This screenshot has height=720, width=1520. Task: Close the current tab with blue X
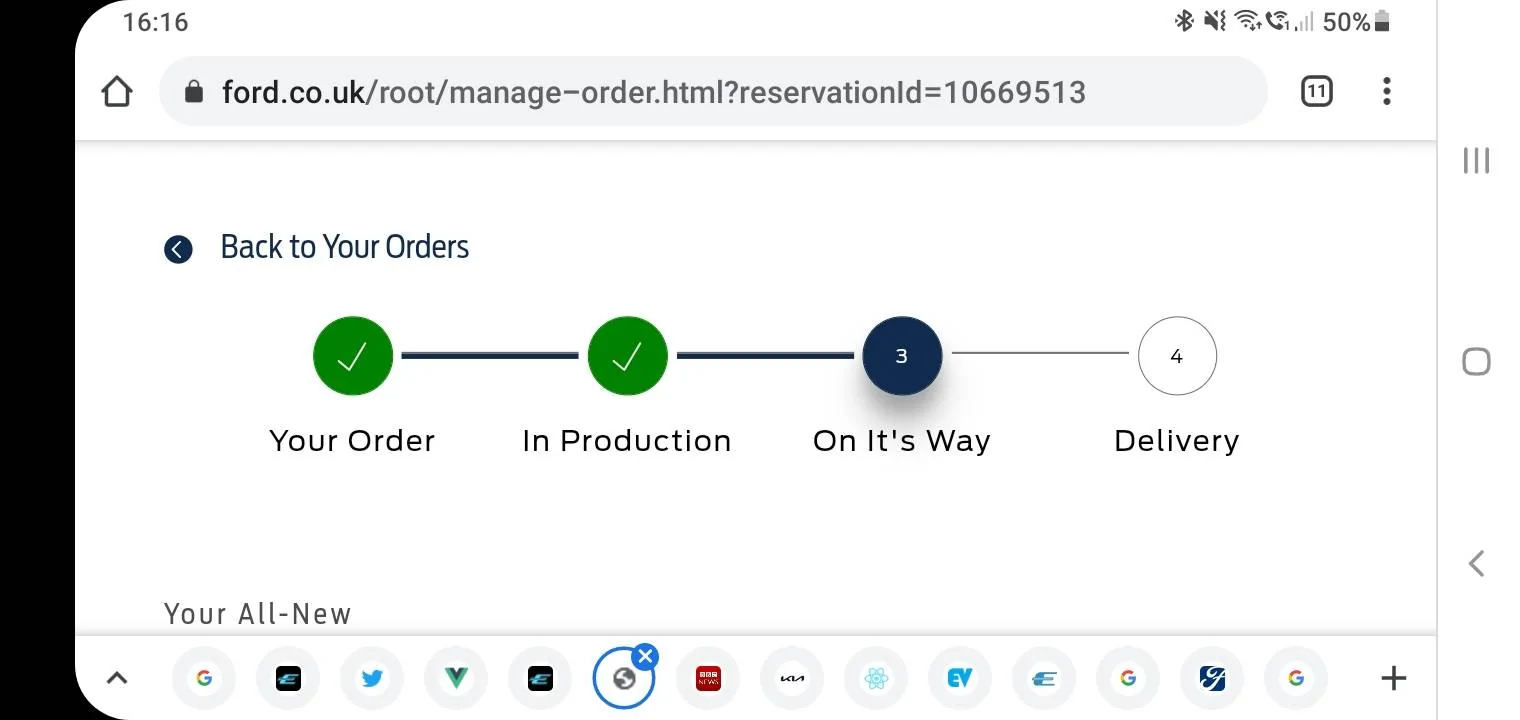(645, 657)
